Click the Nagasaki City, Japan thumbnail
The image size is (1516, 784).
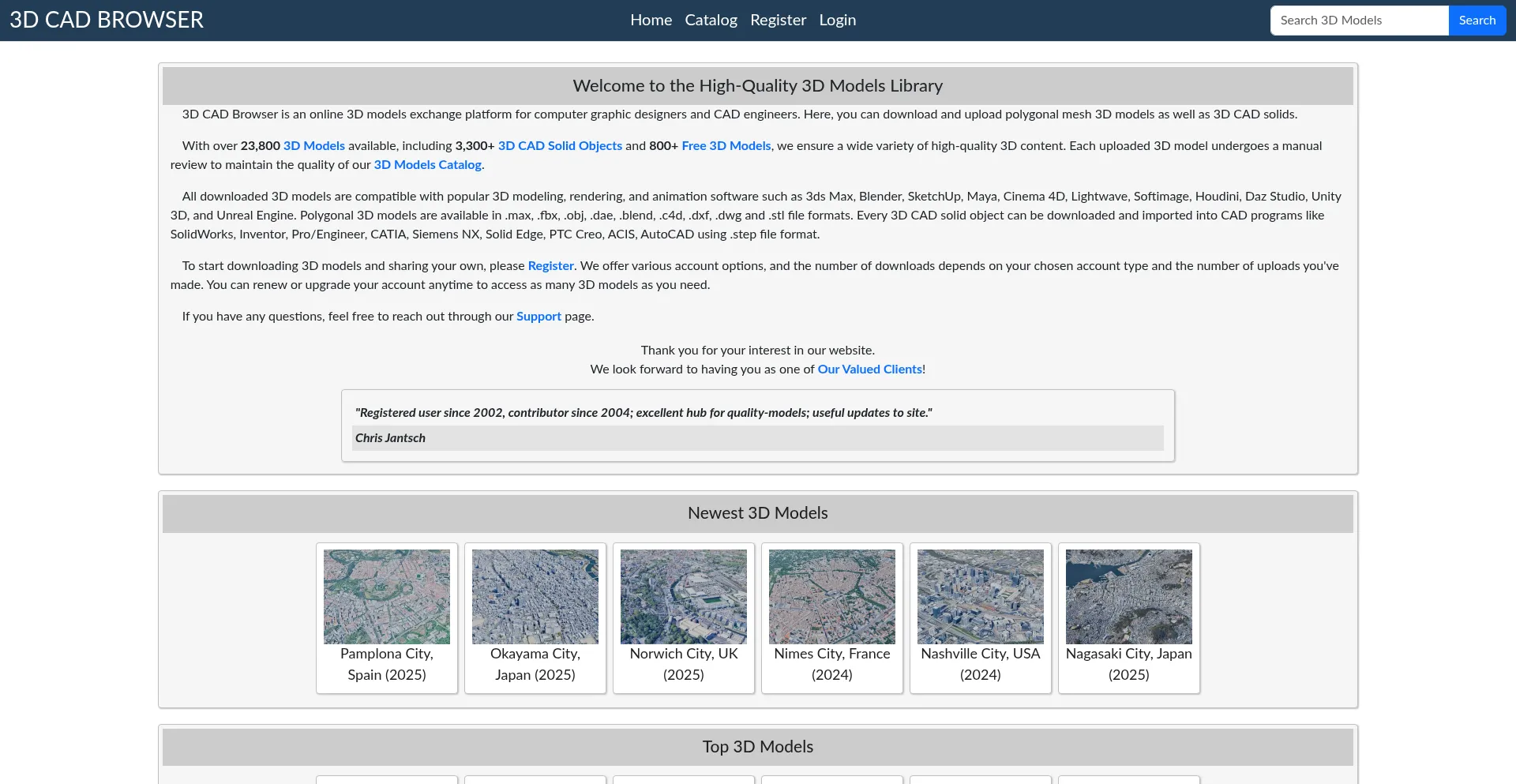coord(1128,596)
